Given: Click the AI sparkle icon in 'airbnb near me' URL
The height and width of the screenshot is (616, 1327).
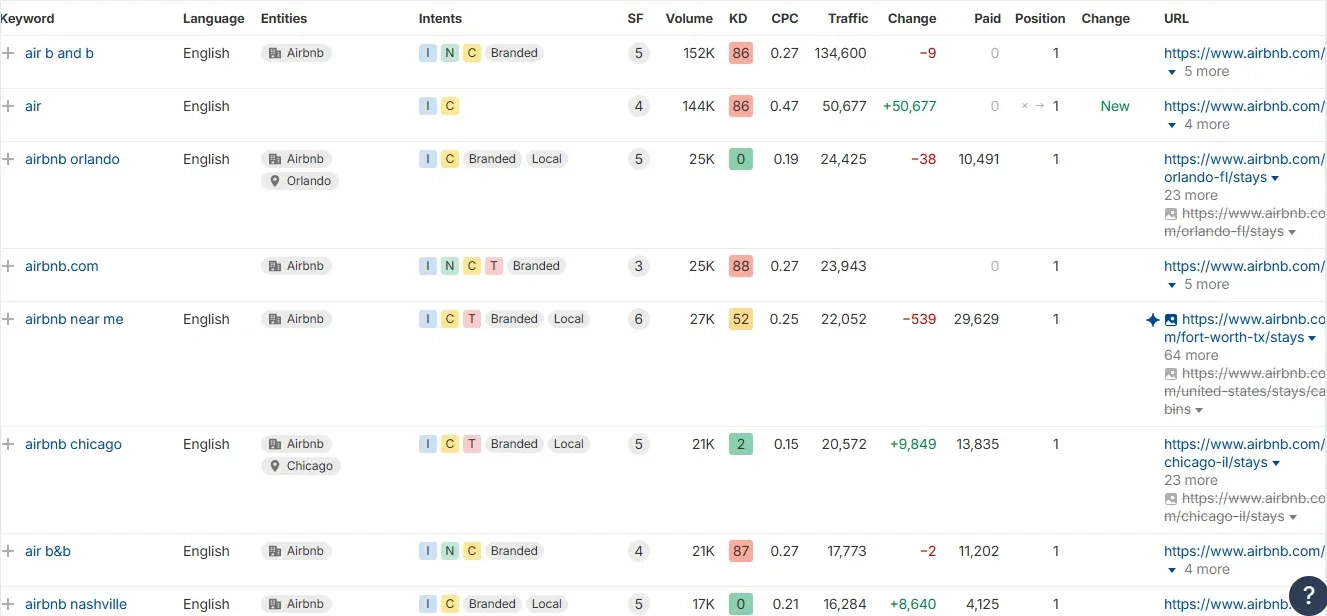Looking at the screenshot, I should (1153, 320).
